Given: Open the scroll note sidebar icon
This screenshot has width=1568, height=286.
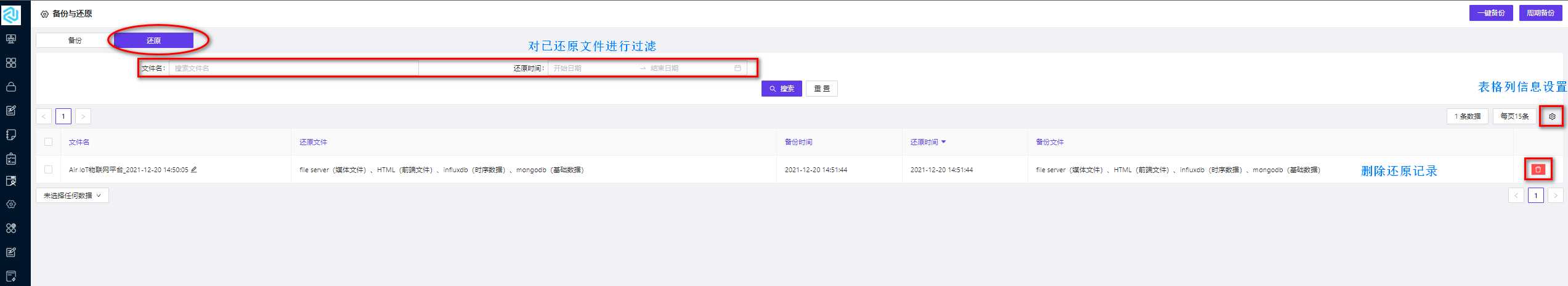Looking at the screenshot, I should pyautogui.click(x=11, y=135).
